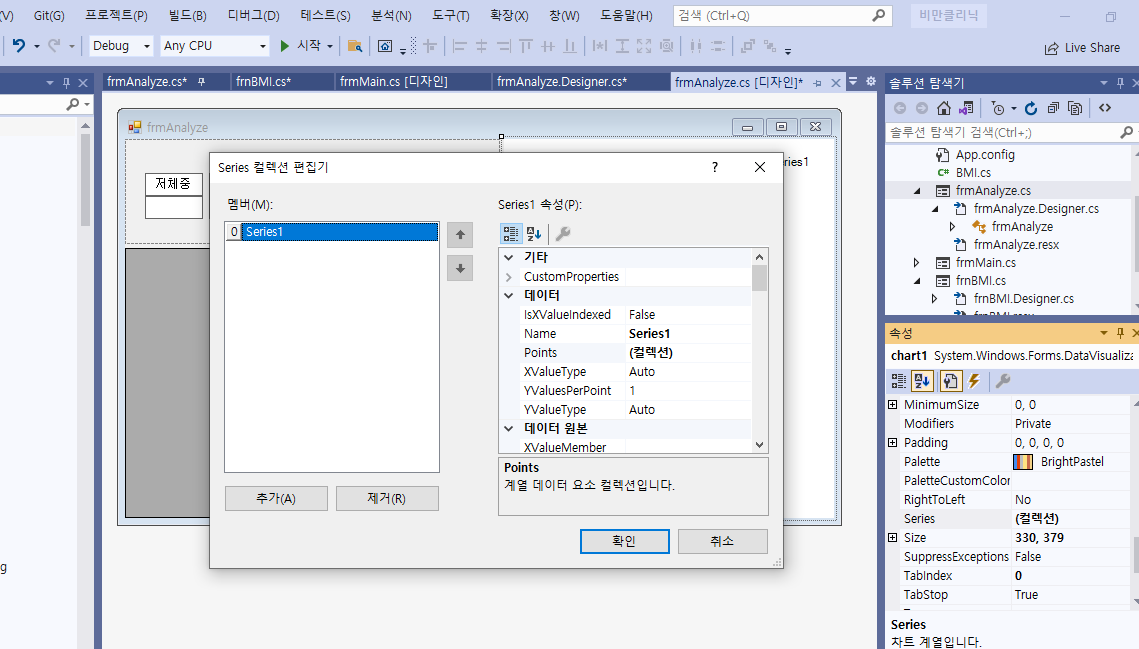Click the help question mark in Series dialog
The width and height of the screenshot is (1139, 649).
pyautogui.click(x=715, y=167)
